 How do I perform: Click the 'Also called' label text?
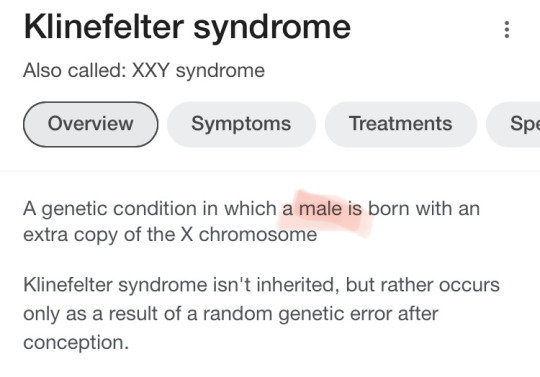pyautogui.click(x=75, y=71)
